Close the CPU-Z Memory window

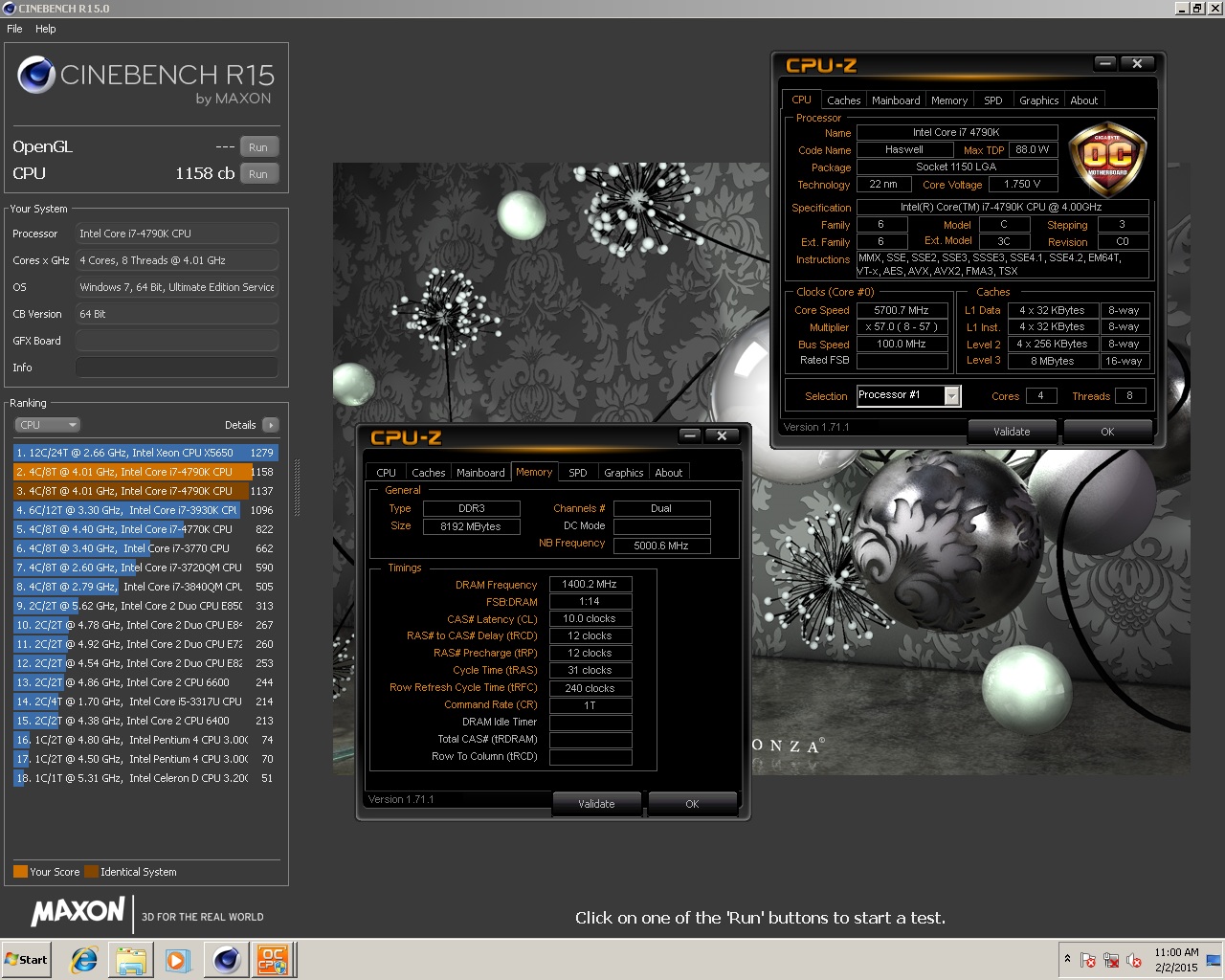(x=723, y=436)
